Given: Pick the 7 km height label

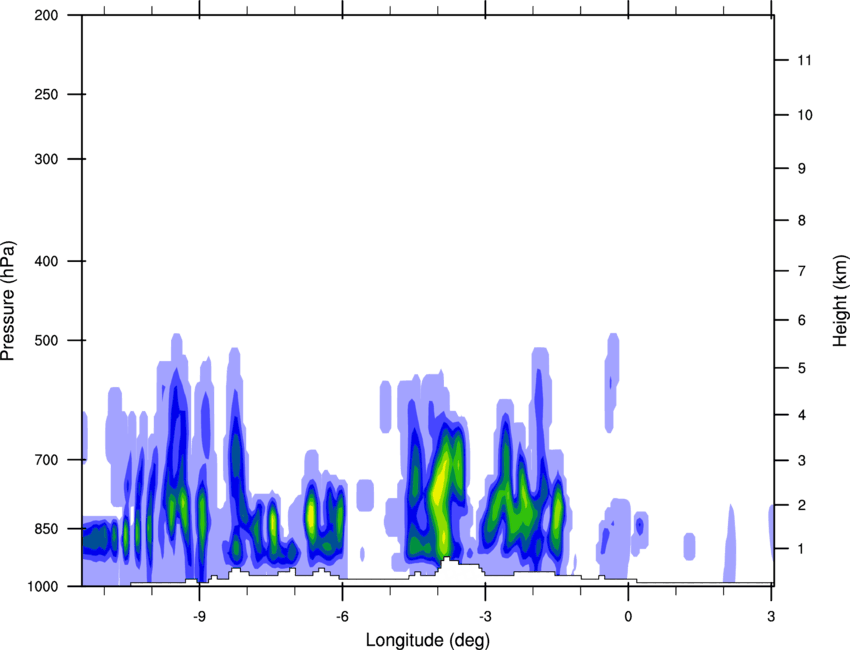Looking at the screenshot, I should click(x=802, y=271).
